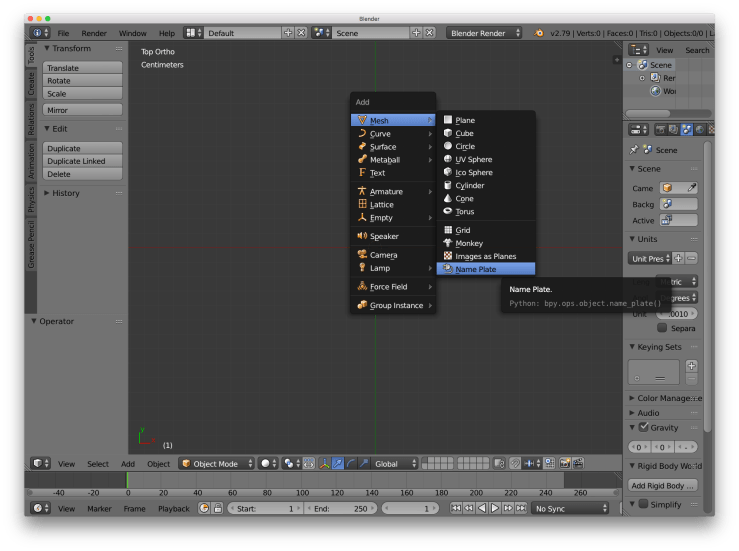Screen dimensions: 739x551
Task: Click the Scale button
Action: click(82, 94)
